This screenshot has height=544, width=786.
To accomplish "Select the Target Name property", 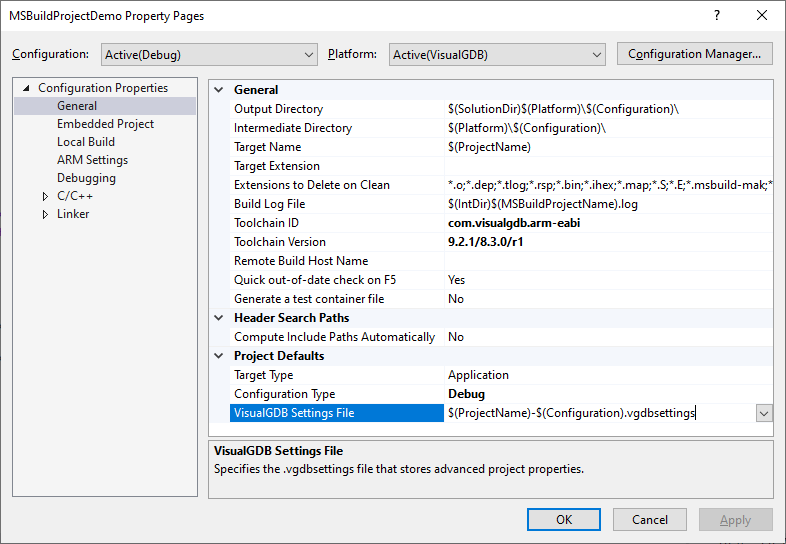I will (x=337, y=147).
